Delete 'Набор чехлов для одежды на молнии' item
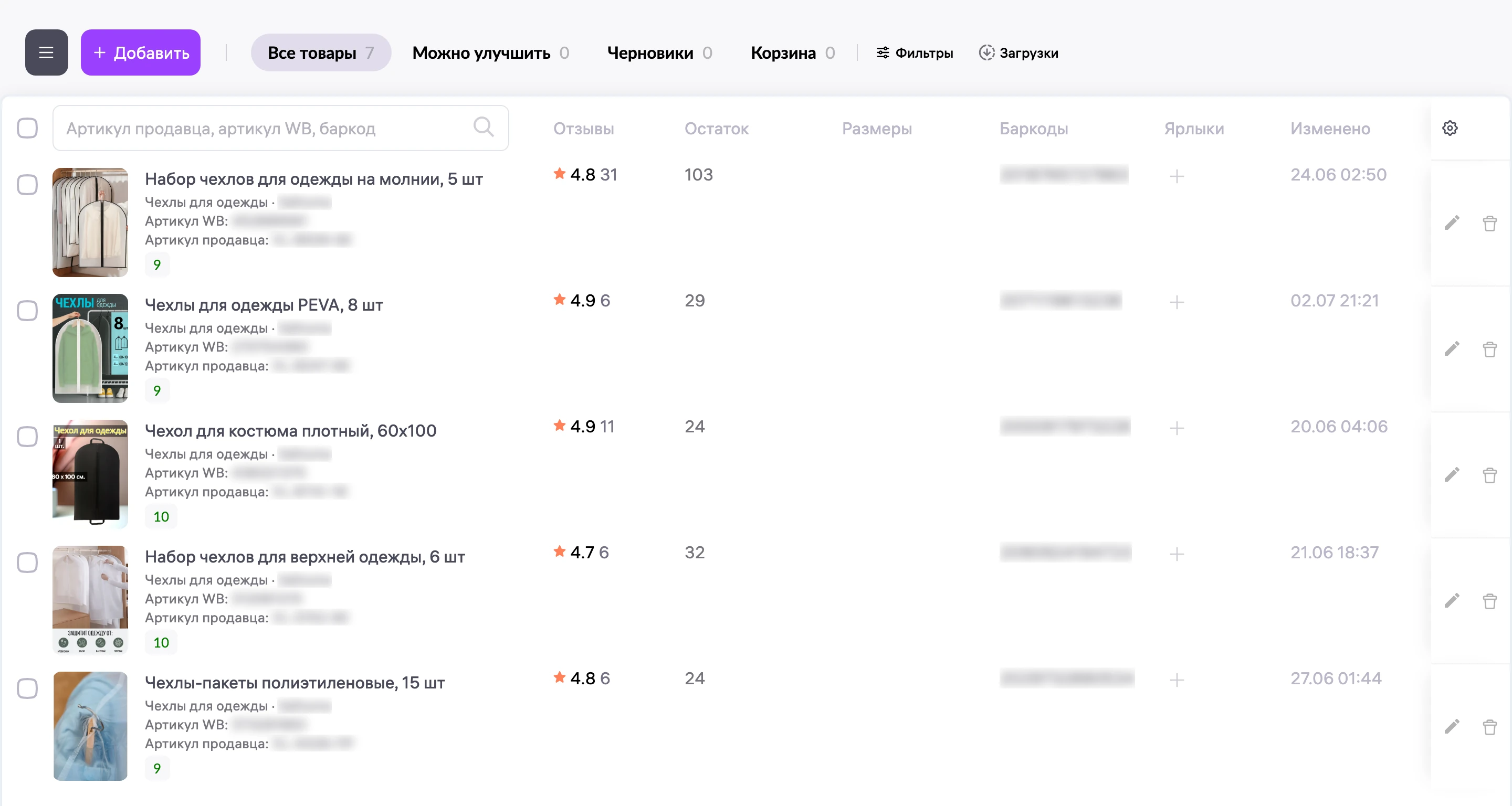The image size is (1512, 806). (1490, 223)
